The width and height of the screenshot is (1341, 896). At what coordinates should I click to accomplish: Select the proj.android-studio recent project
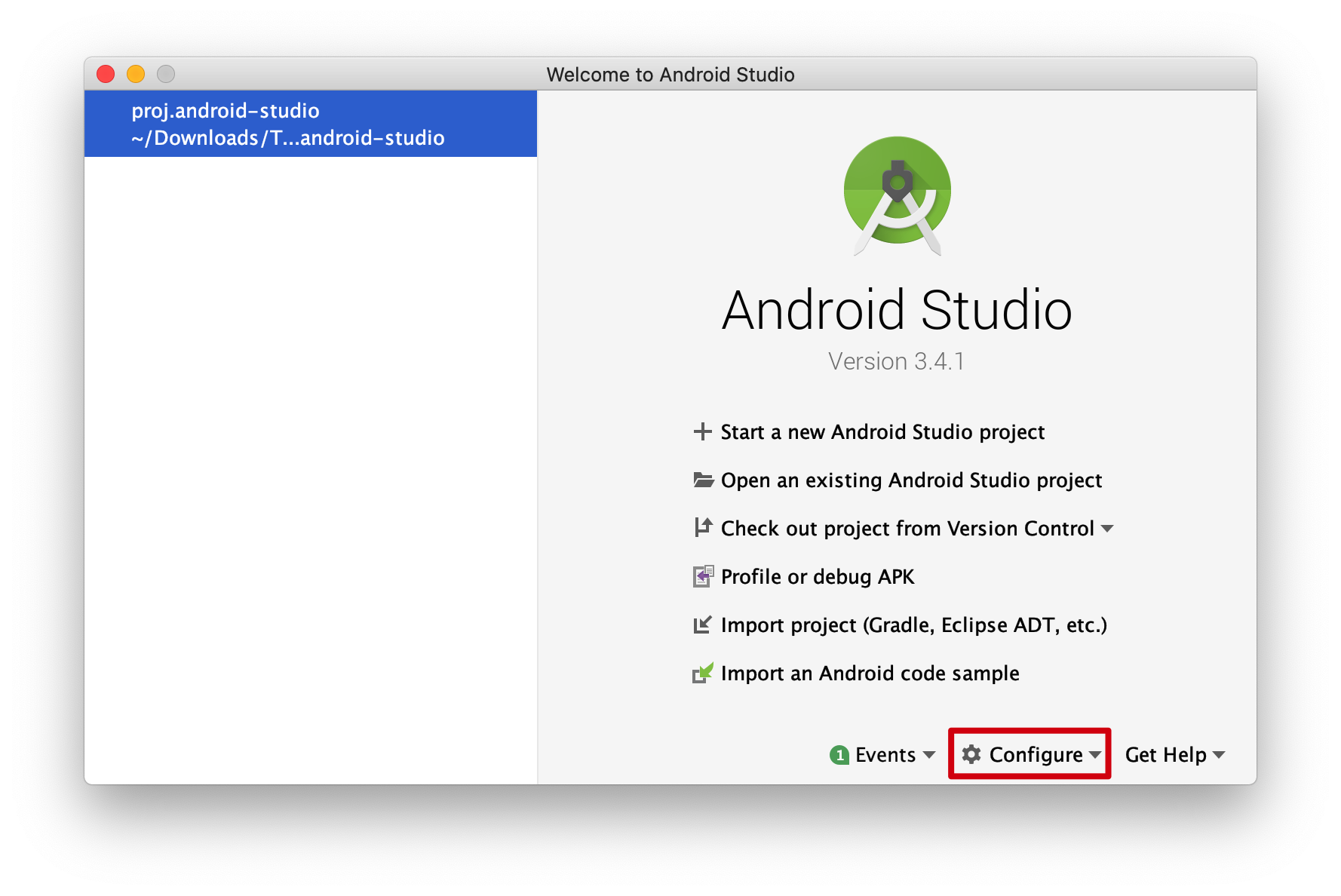tap(311, 124)
